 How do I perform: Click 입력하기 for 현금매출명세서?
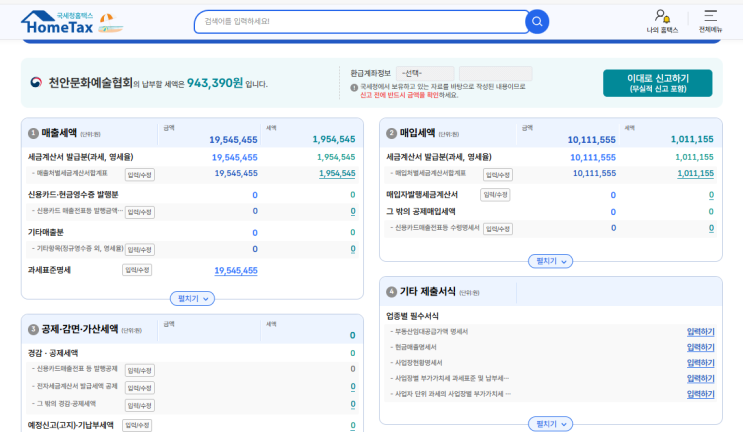click(700, 347)
